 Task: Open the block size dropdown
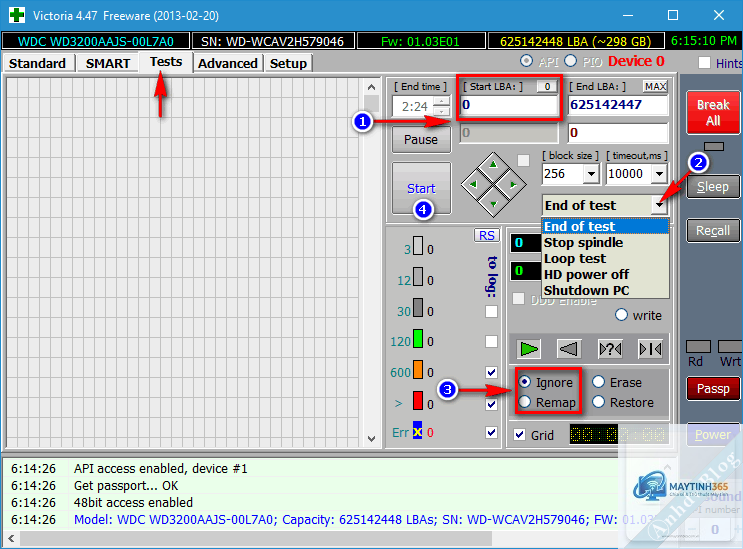pyautogui.click(x=591, y=174)
